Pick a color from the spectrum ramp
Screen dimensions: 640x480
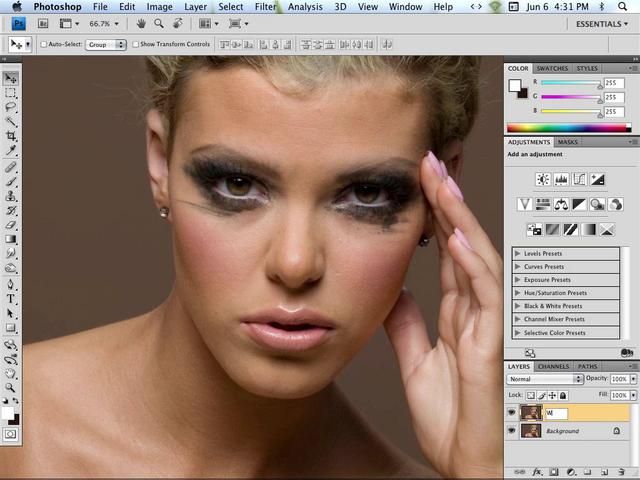(x=569, y=128)
